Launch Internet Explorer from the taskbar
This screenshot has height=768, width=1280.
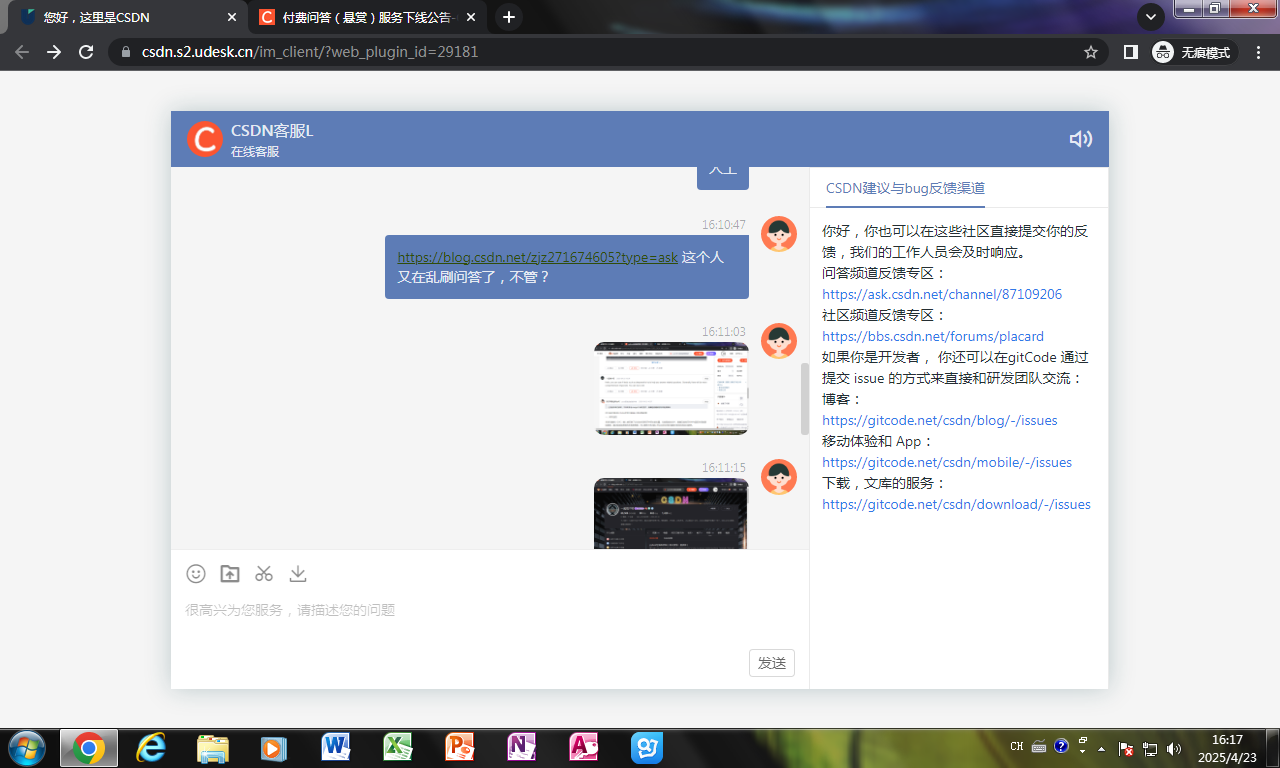151,748
